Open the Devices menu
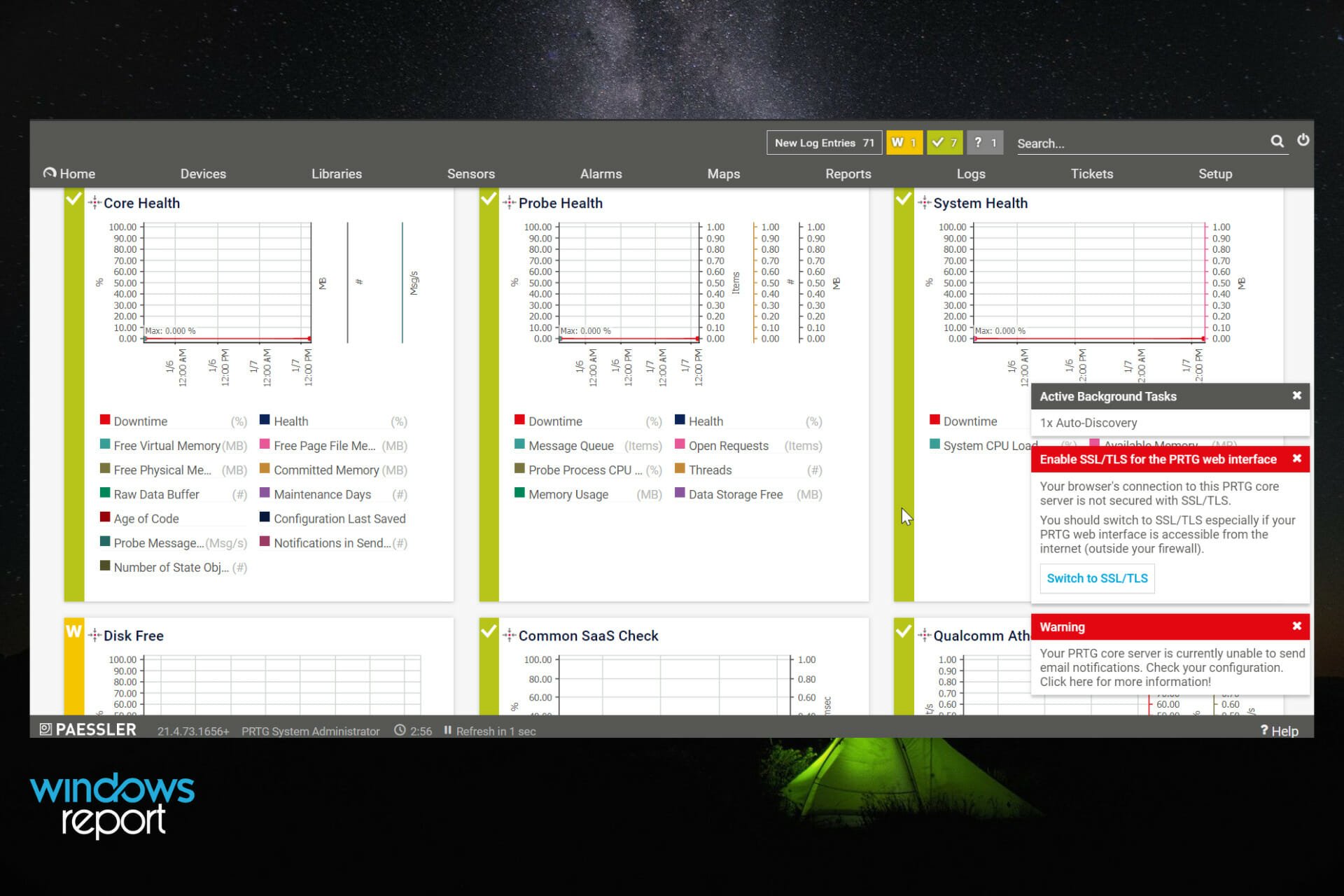Image resolution: width=1344 pixels, height=896 pixels. pyautogui.click(x=203, y=174)
